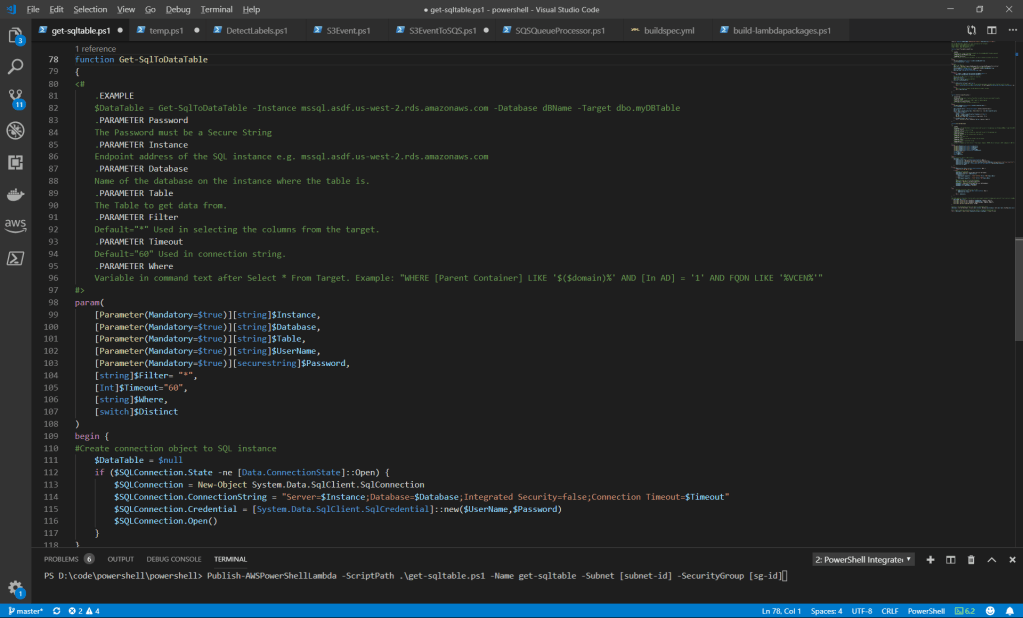Screen dimensions: 1023x618
Task: Close the terminal panel
Action: point(1013,559)
